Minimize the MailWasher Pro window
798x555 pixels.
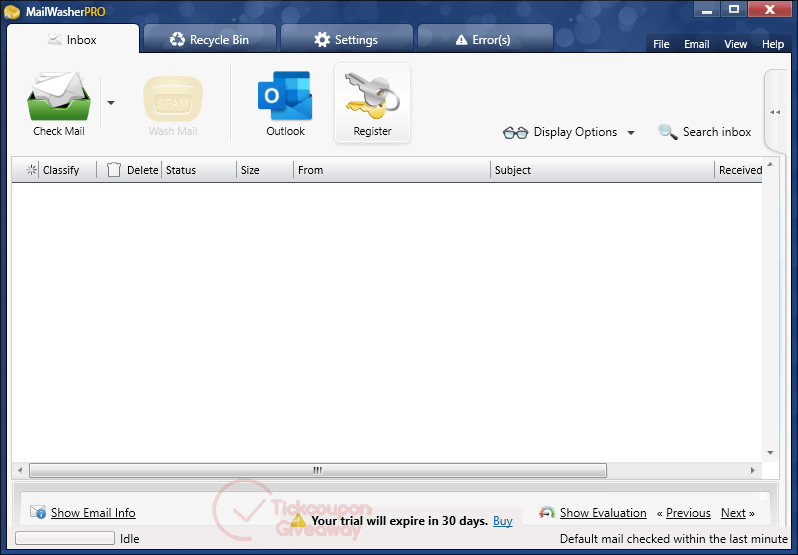707,9
